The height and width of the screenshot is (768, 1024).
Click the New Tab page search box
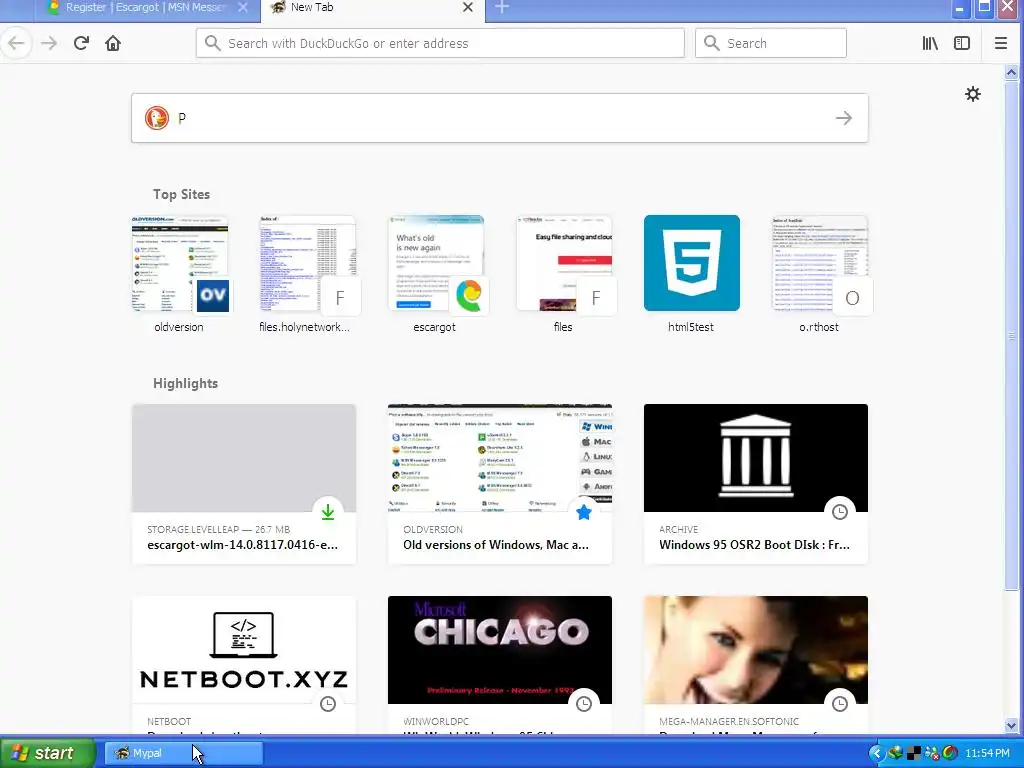coord(500,118)
